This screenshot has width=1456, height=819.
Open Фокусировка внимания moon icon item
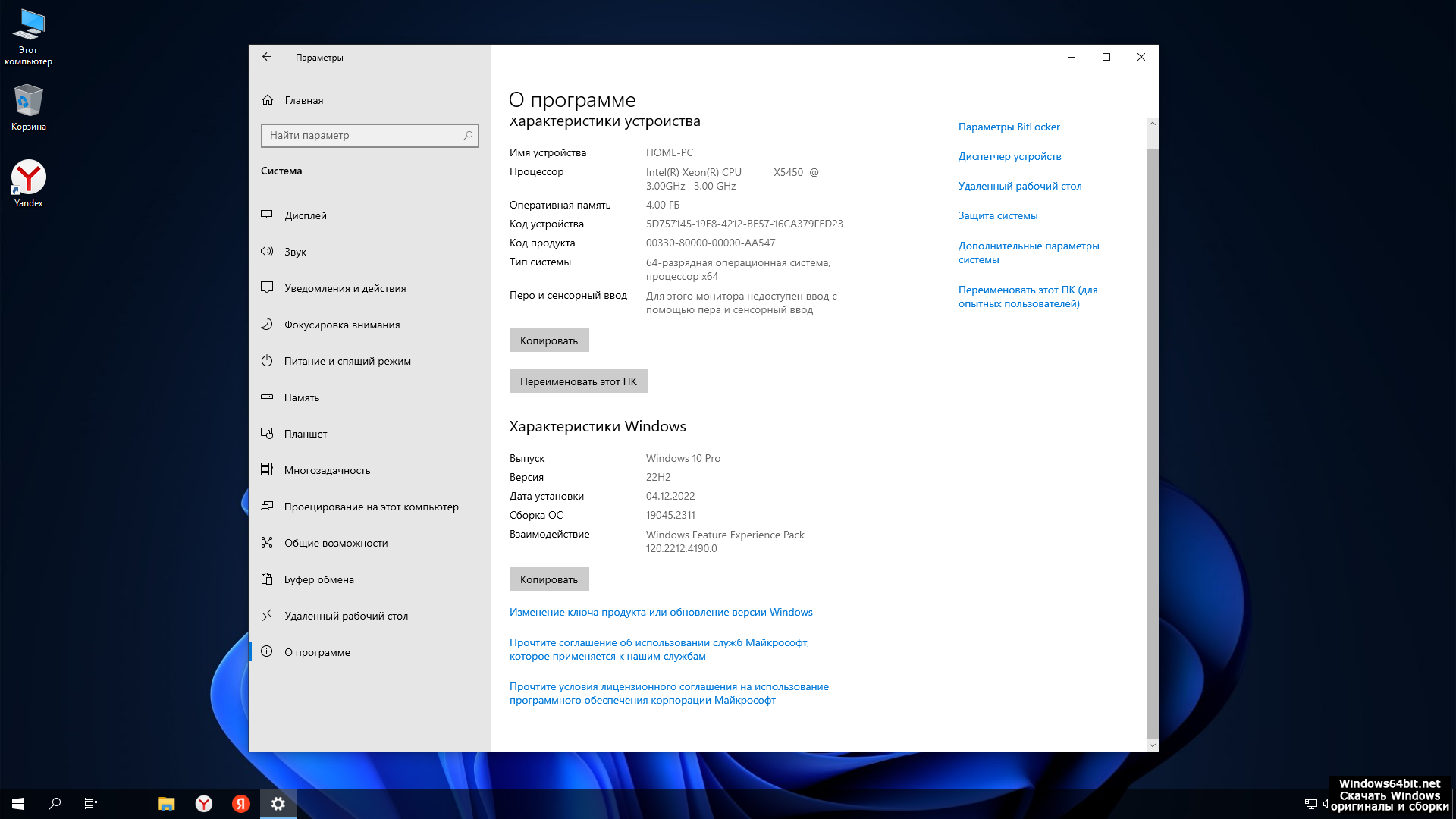coord(267,325)
